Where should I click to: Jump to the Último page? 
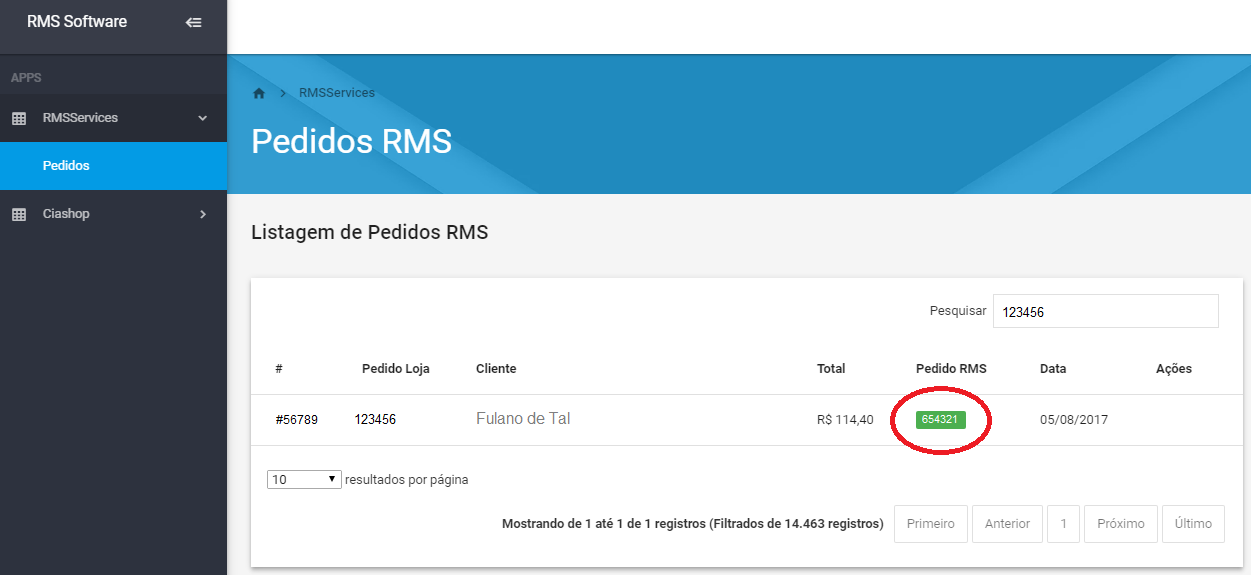1193,524
